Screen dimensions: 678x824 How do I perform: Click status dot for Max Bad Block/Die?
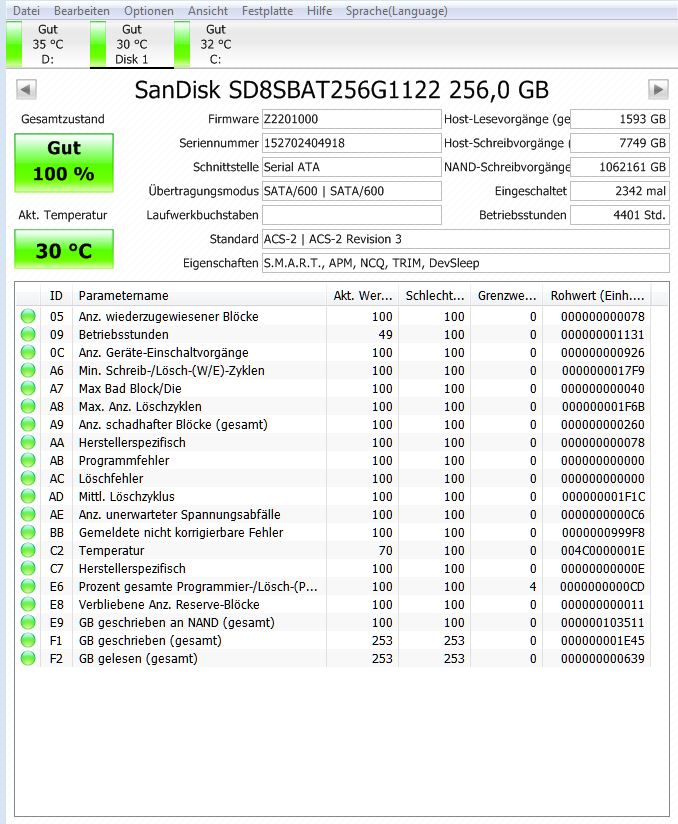pyautogui.click(x=28, y=388)
